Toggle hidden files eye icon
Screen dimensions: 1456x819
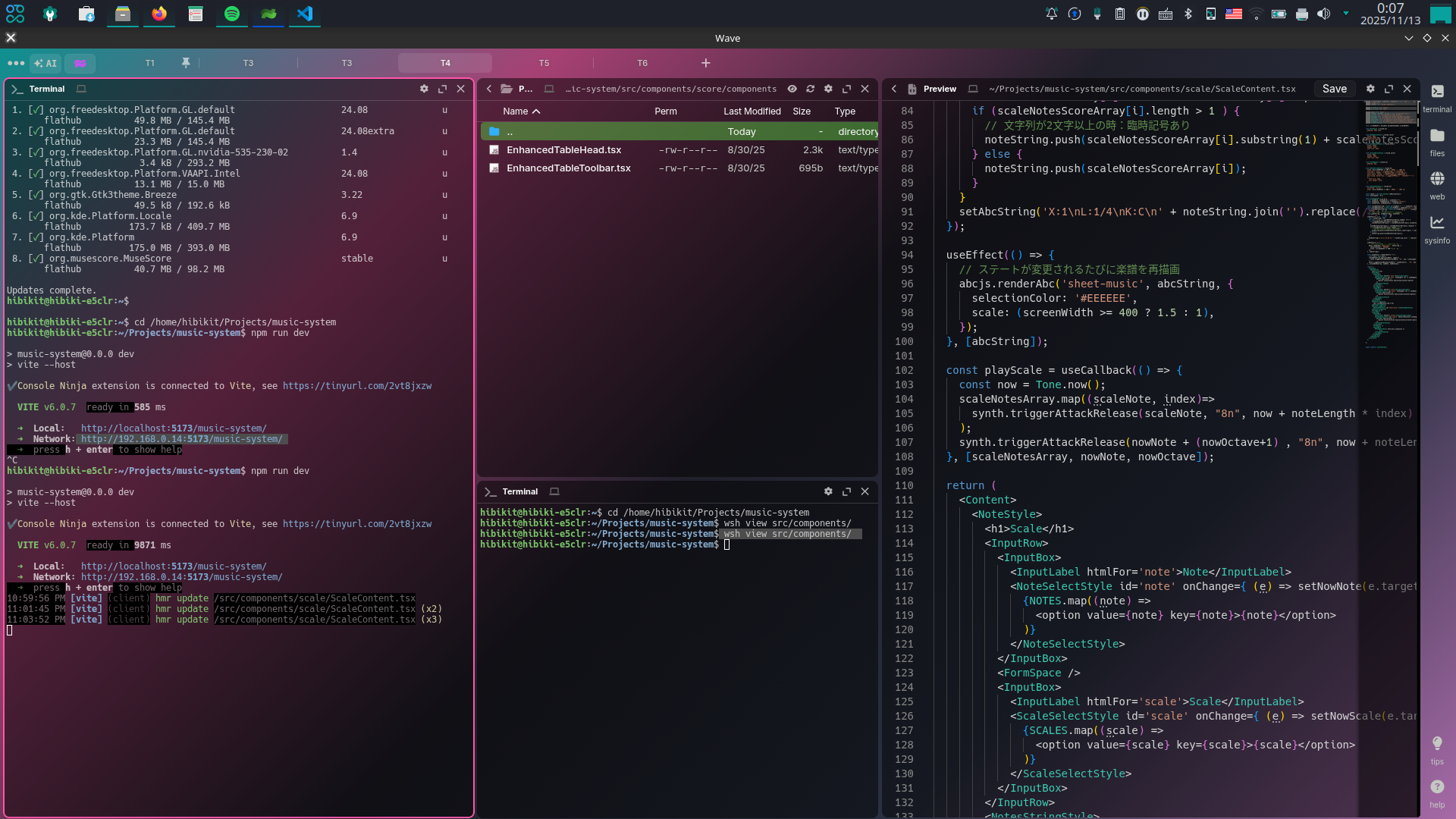click(x=792, y=89)
